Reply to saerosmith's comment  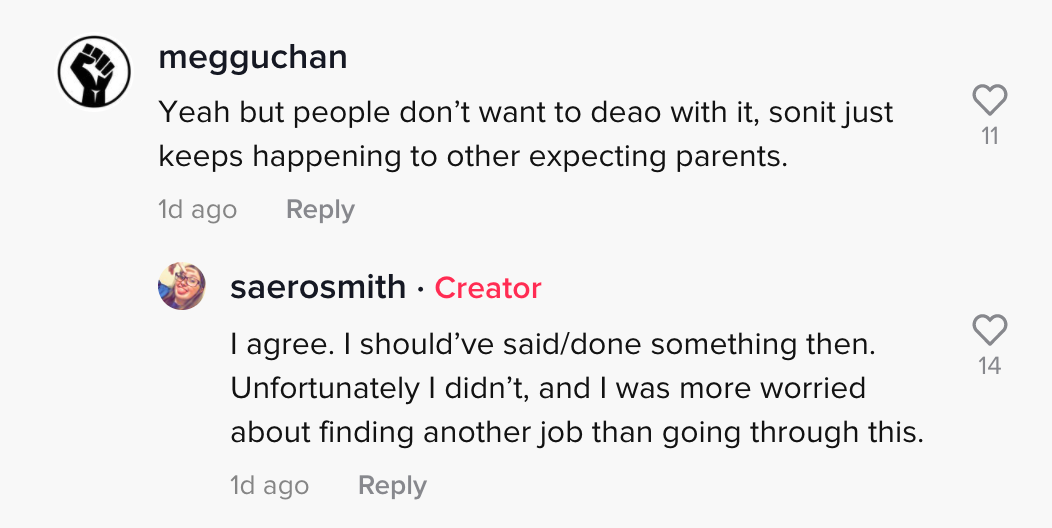[x=392, y=486]
